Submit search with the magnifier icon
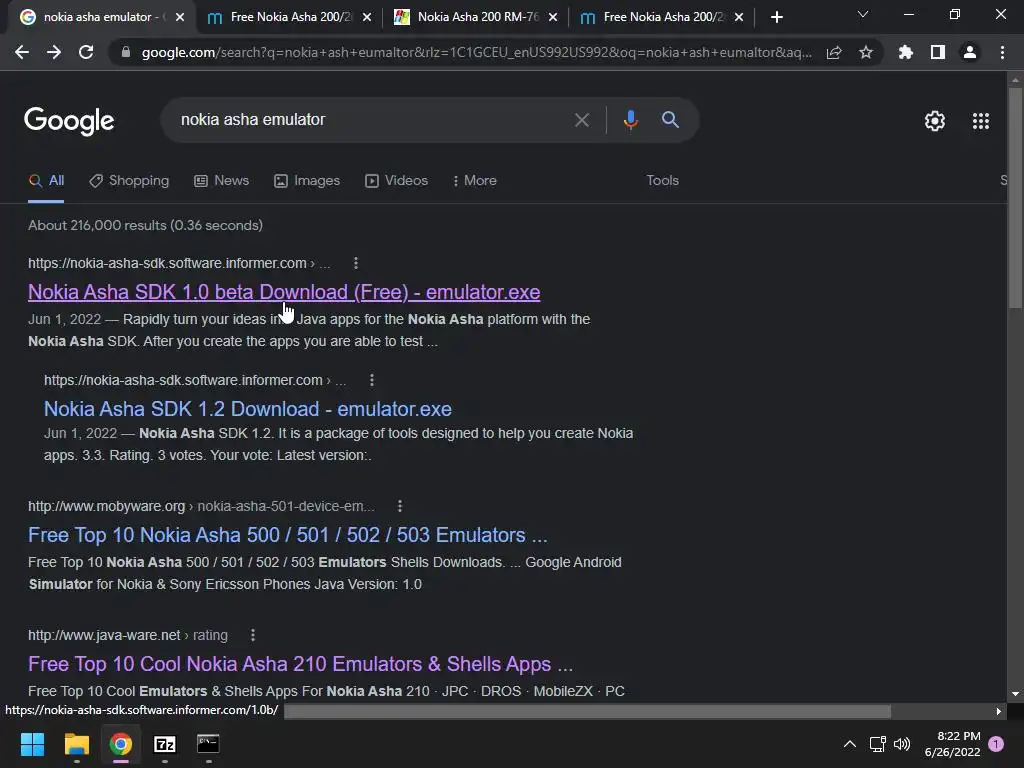1024x768 pixels. pyautogui.click(x=670, y=120)
